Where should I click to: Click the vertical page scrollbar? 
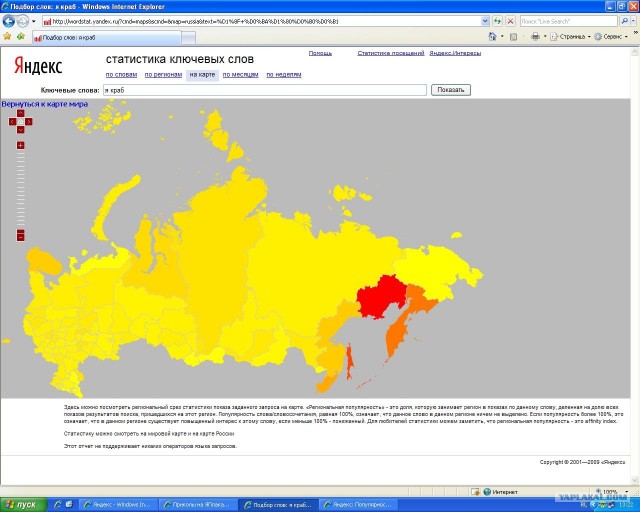point(635,265)
